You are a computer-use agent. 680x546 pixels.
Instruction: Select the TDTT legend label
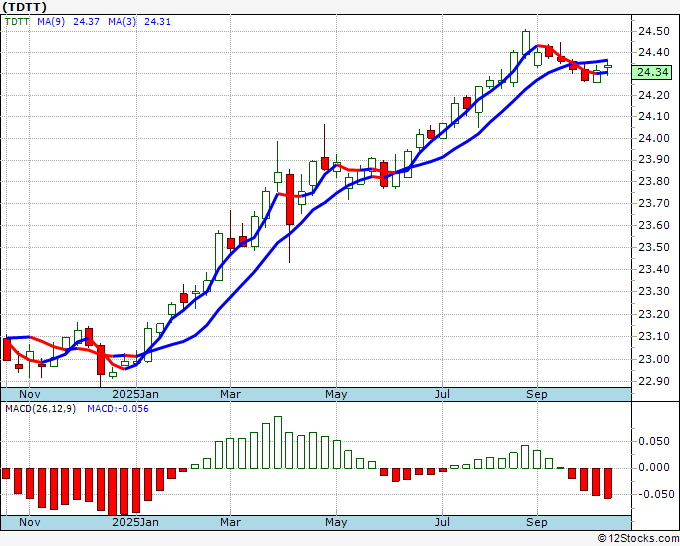click(17, 21)
